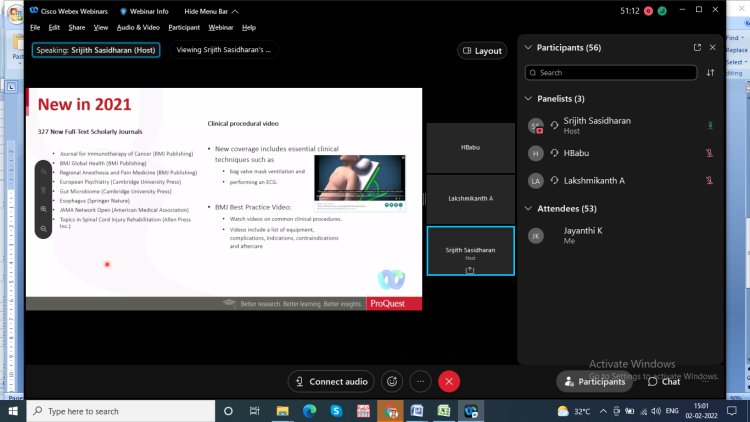Click the taskbar search box
Viewport: 750px width, 422px height.
(121, 411)
